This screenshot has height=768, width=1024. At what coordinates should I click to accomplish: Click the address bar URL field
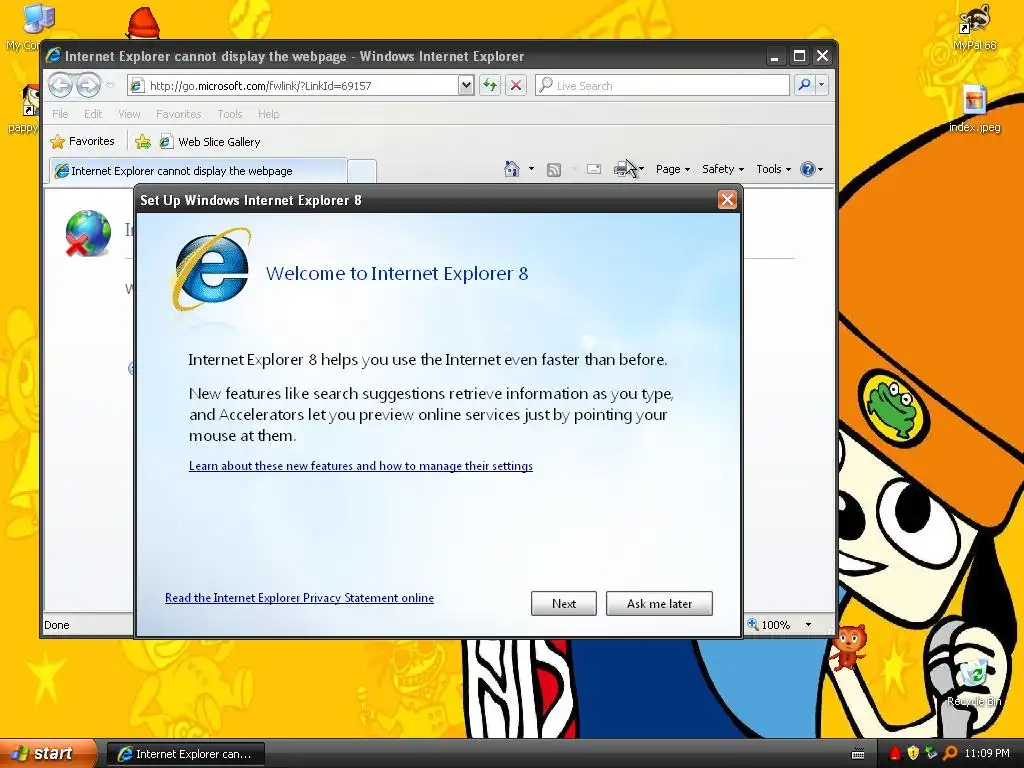coord(293,86)
